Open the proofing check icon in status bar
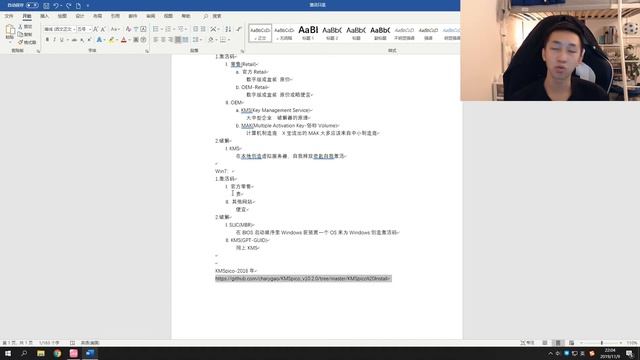Viewport: 640px width, 360px height. (x=72, y=343)
